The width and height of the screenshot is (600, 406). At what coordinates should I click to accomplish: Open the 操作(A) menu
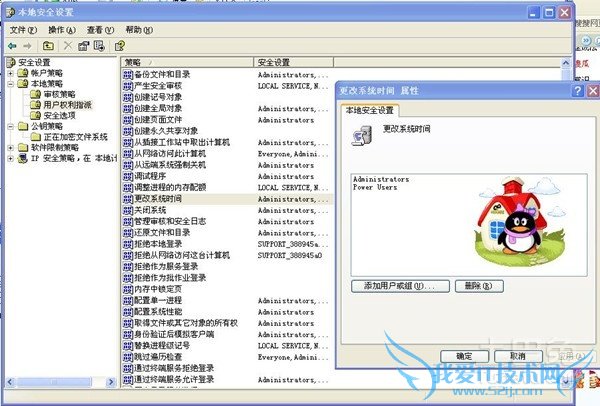pyautogui.click(x=62, y=30)
